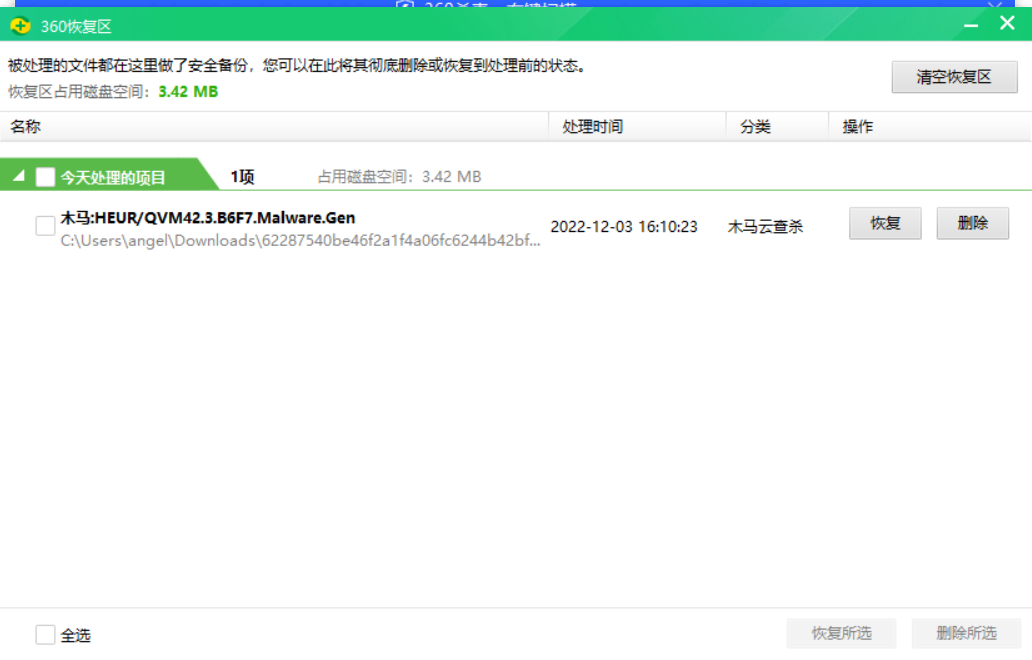Click the 木马云查杀 category cell
Image resolution: width=1032 pixels, height=660 pixels.
point(765,226)
